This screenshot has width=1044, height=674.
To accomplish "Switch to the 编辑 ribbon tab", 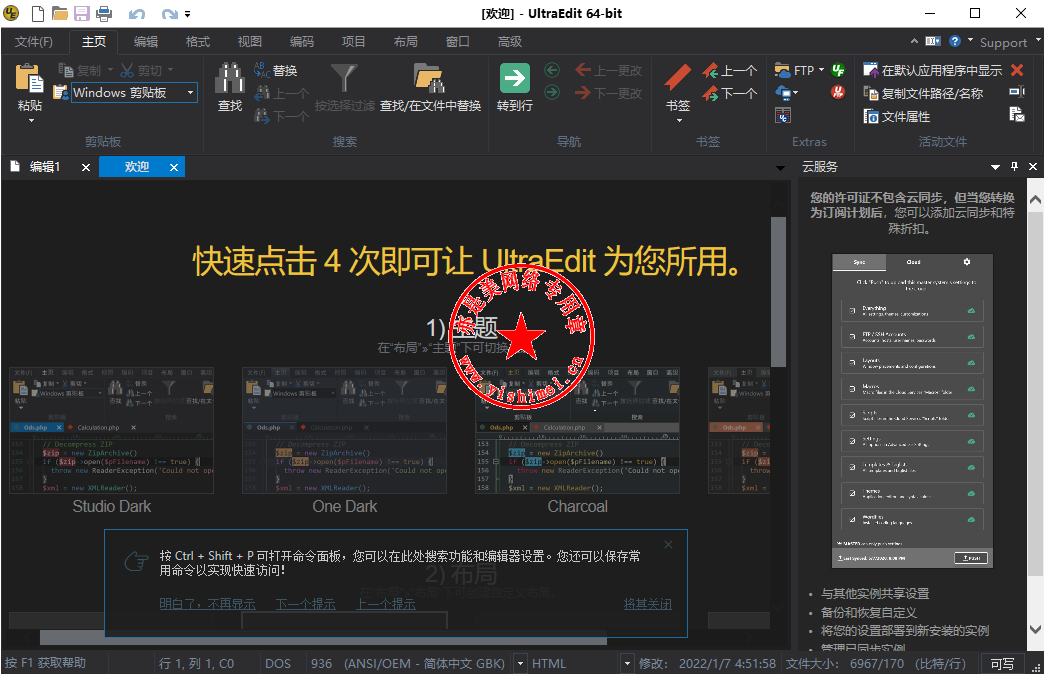I will 146,42.
